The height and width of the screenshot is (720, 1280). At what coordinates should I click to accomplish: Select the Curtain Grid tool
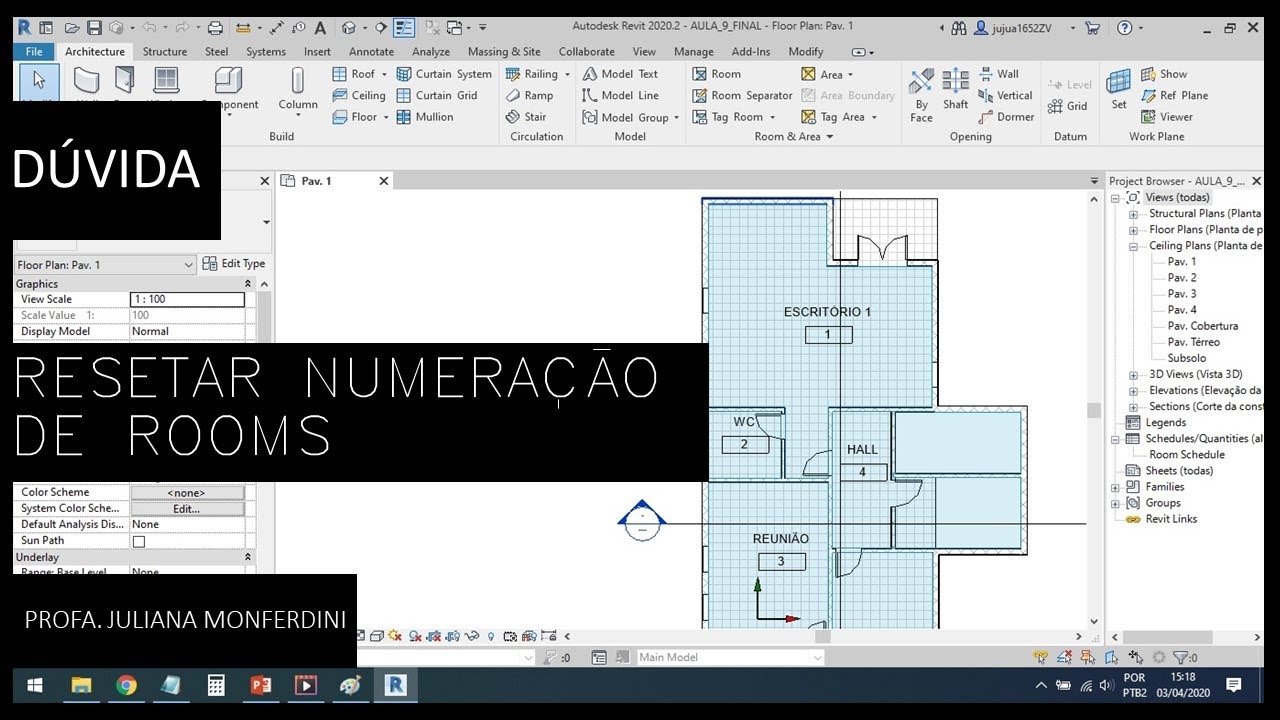click(x=437, y=96)
